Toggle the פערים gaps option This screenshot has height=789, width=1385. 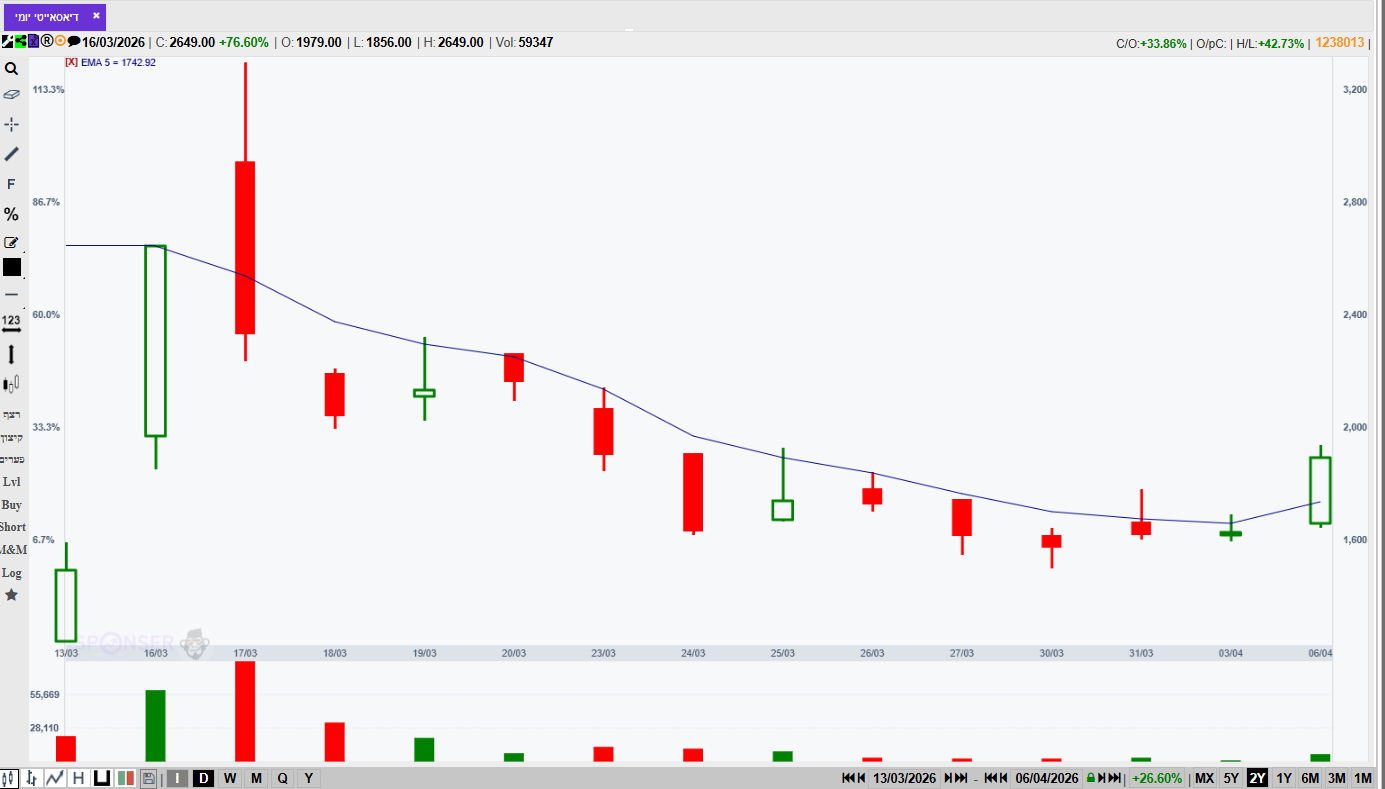(11, 459)
